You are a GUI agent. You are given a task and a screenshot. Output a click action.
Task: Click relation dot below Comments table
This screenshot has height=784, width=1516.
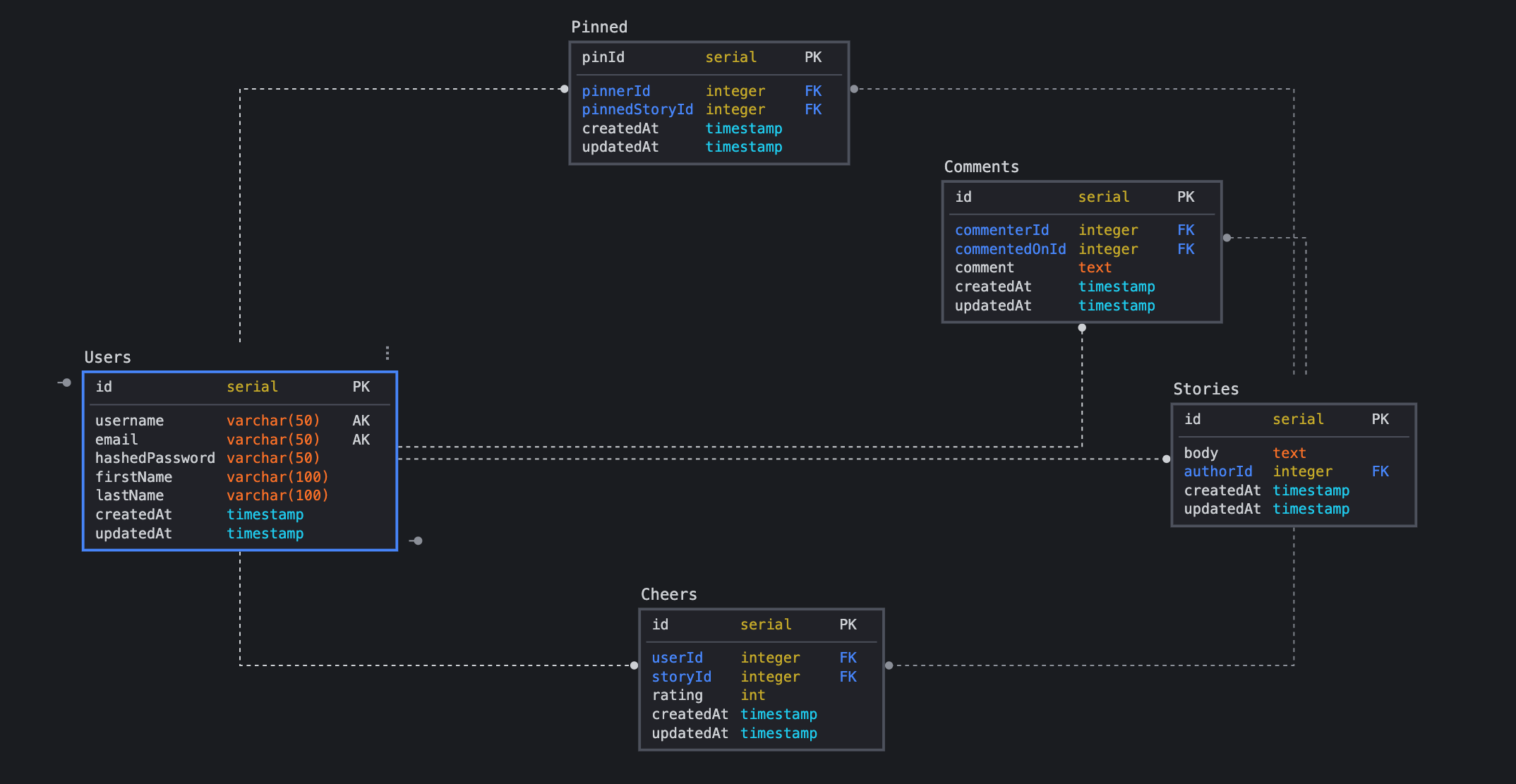(x=1082, y=327)
